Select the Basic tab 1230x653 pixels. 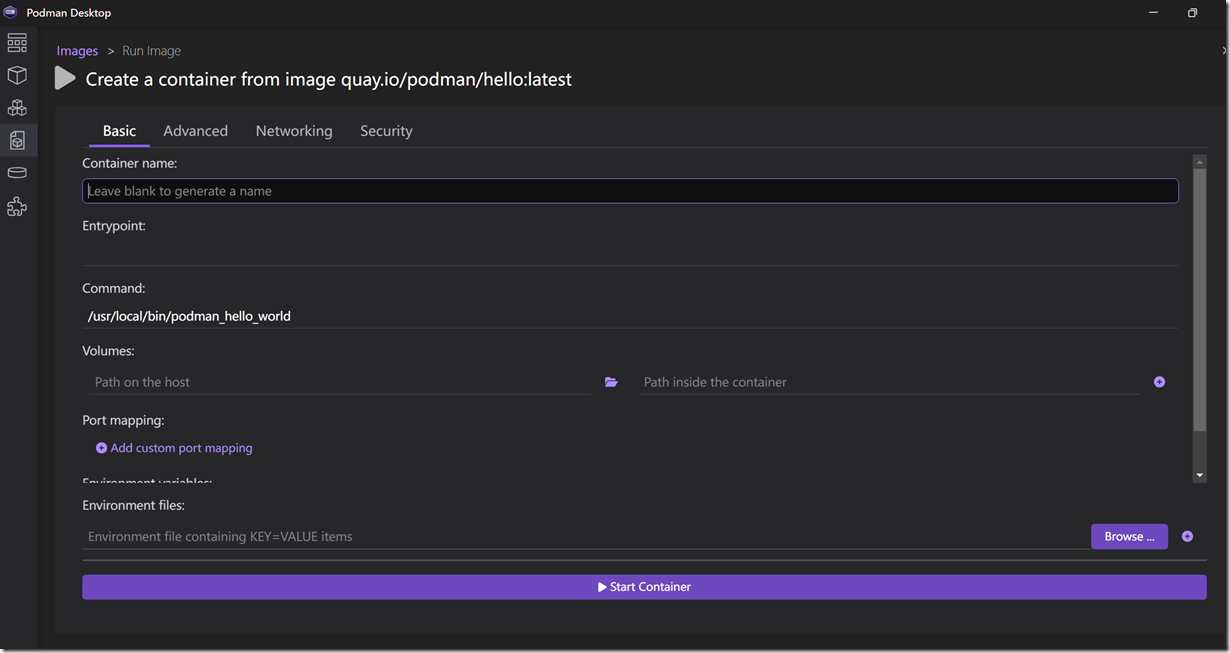point(119,131)
